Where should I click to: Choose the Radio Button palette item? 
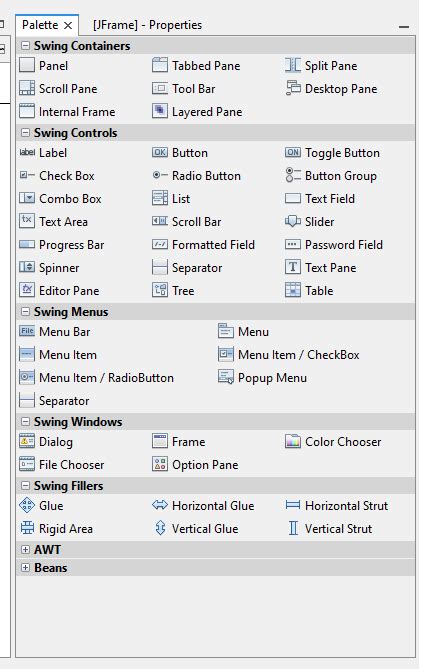tap(197, 175)
